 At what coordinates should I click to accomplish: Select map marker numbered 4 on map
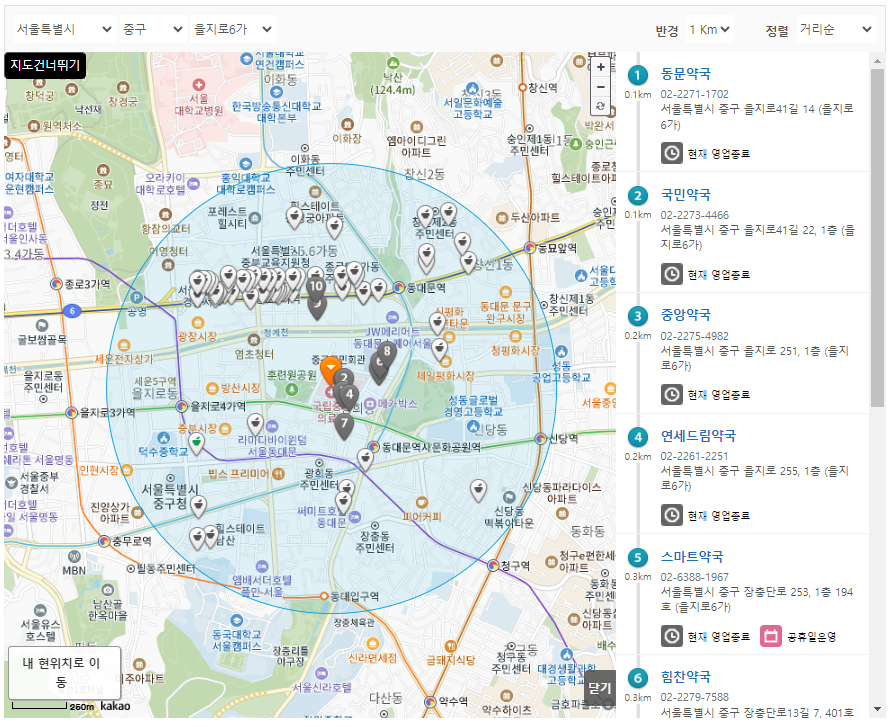pyautogui.click(x=349, y=394)
